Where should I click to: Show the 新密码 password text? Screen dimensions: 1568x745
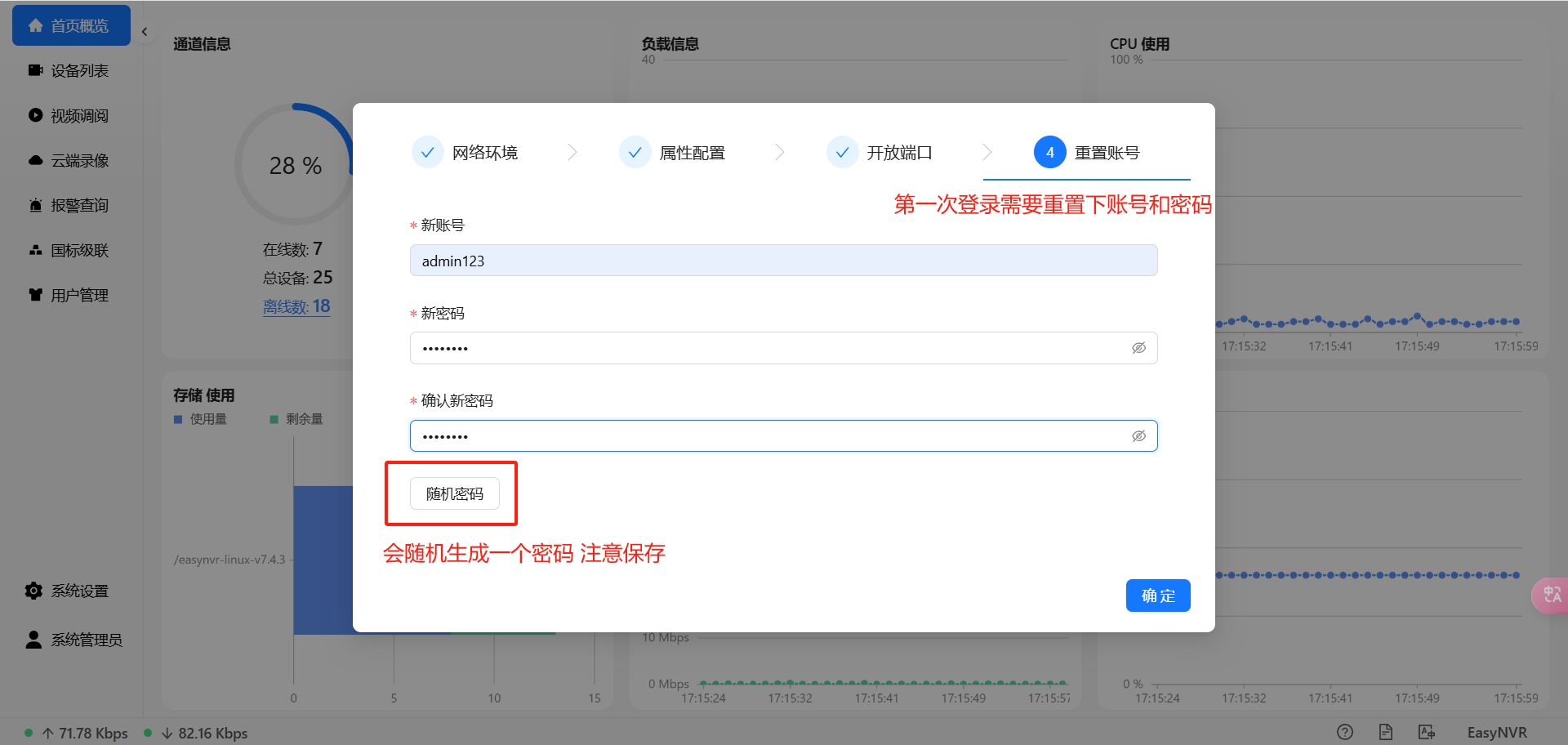coord(1139,347)
